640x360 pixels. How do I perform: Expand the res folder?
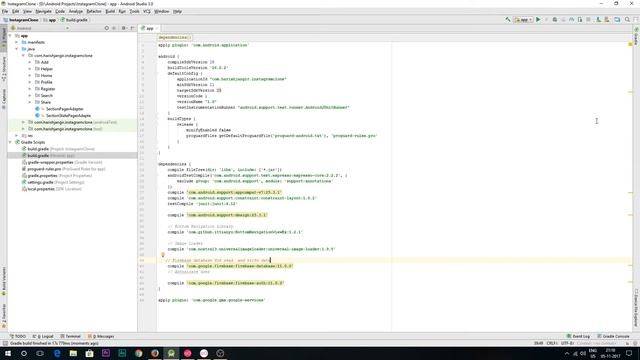pyautogui.click(x=17, y=136)
